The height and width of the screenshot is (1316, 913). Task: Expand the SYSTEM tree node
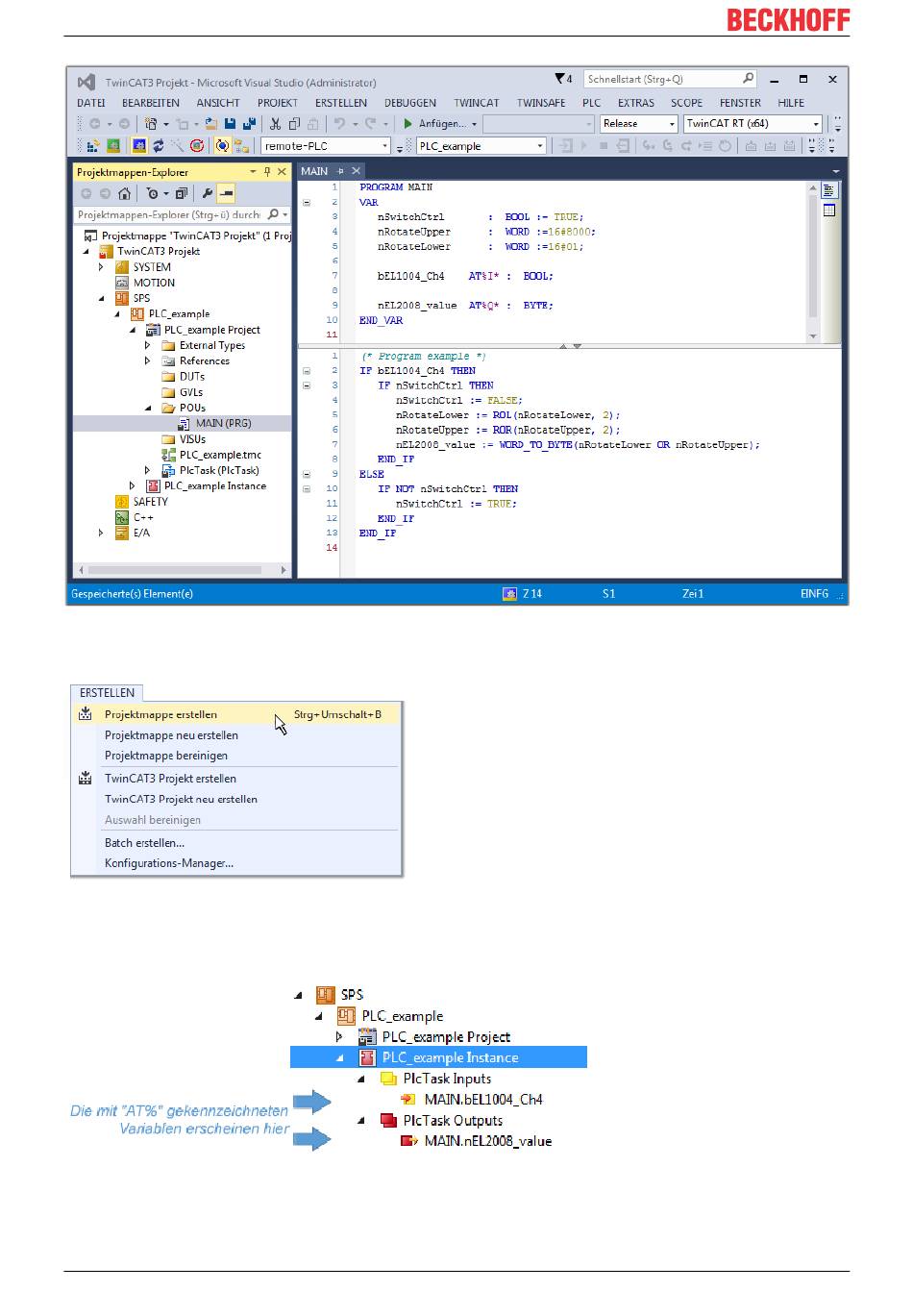pos(101,267)
